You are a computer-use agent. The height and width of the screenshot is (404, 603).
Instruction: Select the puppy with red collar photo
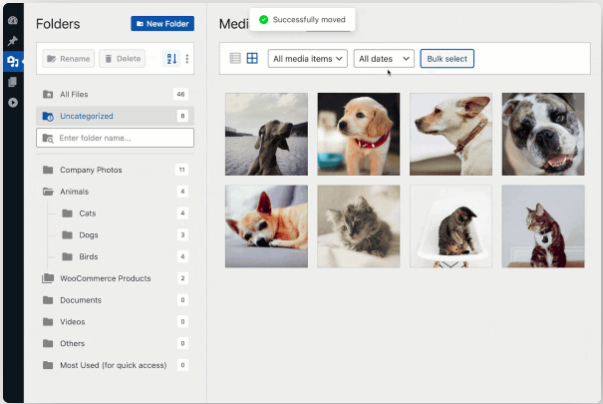pyautogui.click(x=358, y=134)
